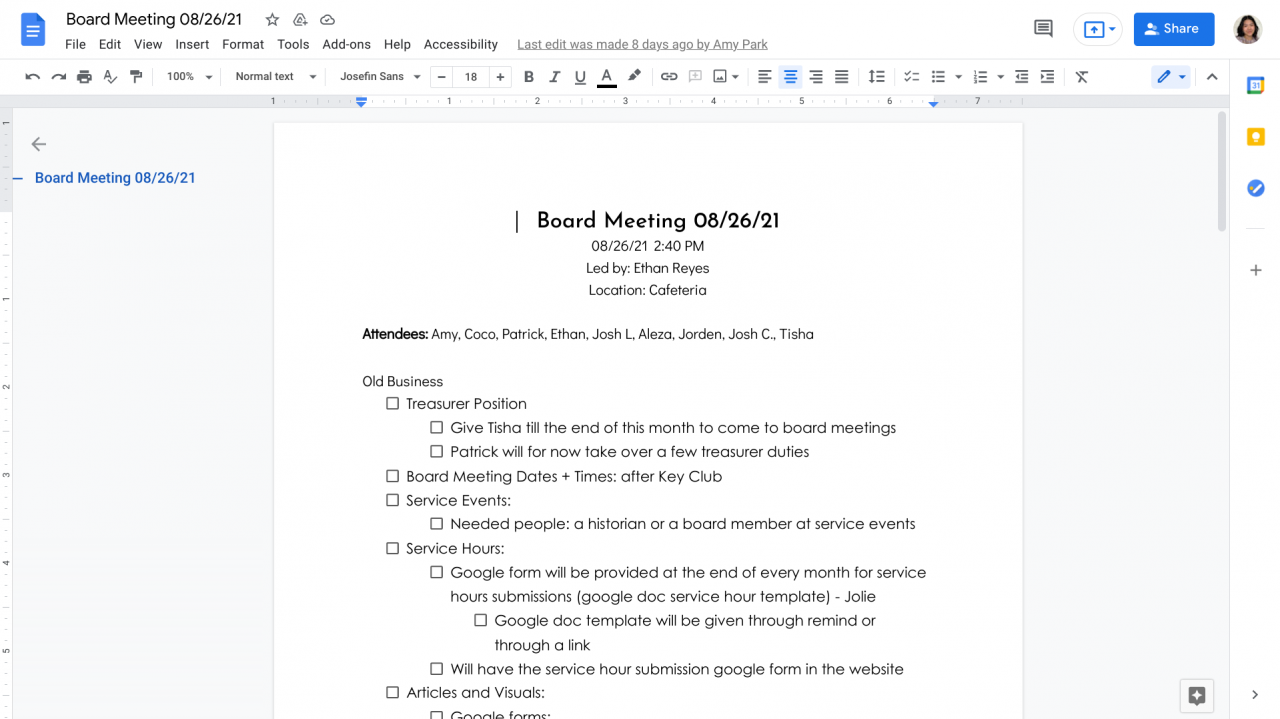This screenshot has height=719, width=1280.
Task: Click the font size 18 field
Action: [471, 77]
